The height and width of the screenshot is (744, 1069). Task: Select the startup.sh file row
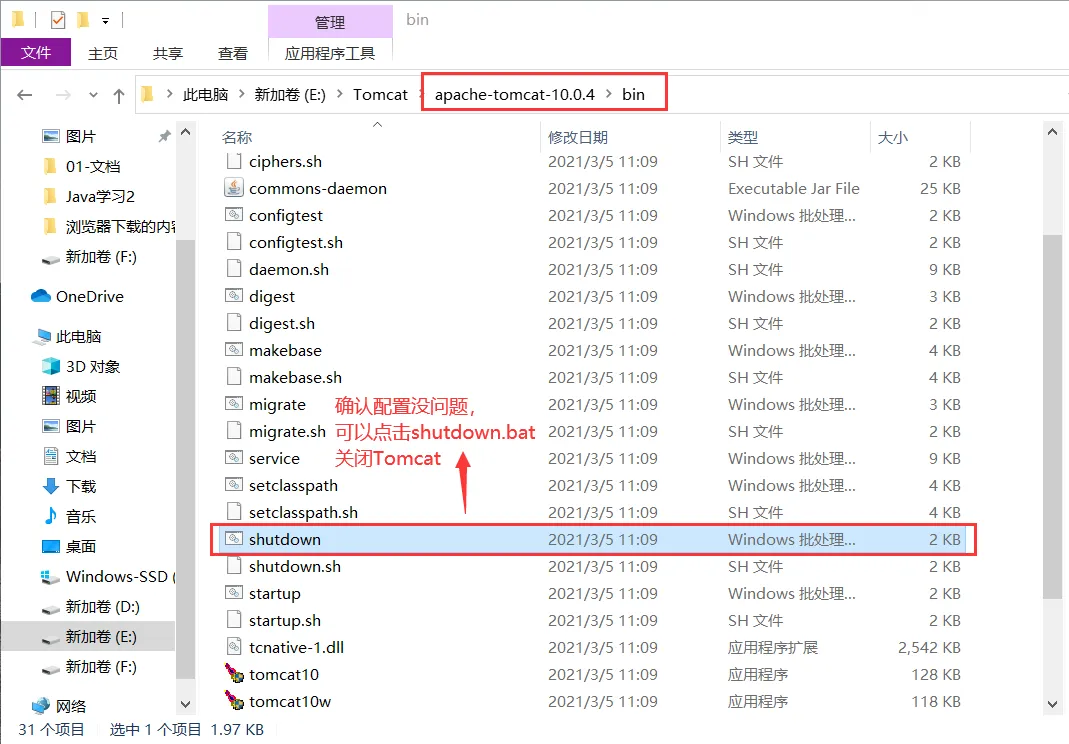[x=592, y=620]
